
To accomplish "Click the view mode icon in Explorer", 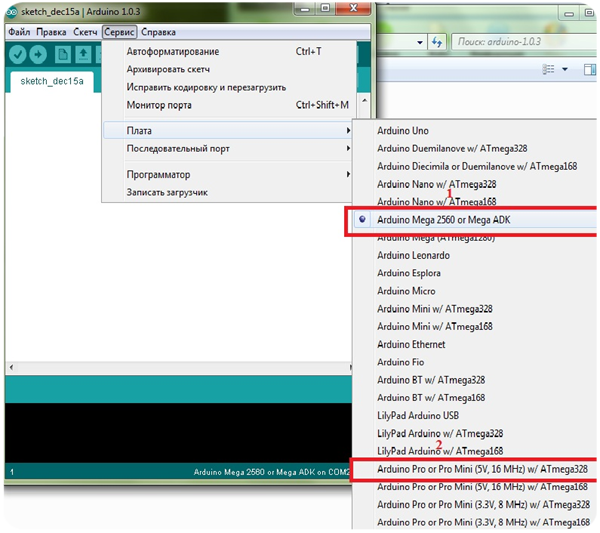I will tap(548, 69).
